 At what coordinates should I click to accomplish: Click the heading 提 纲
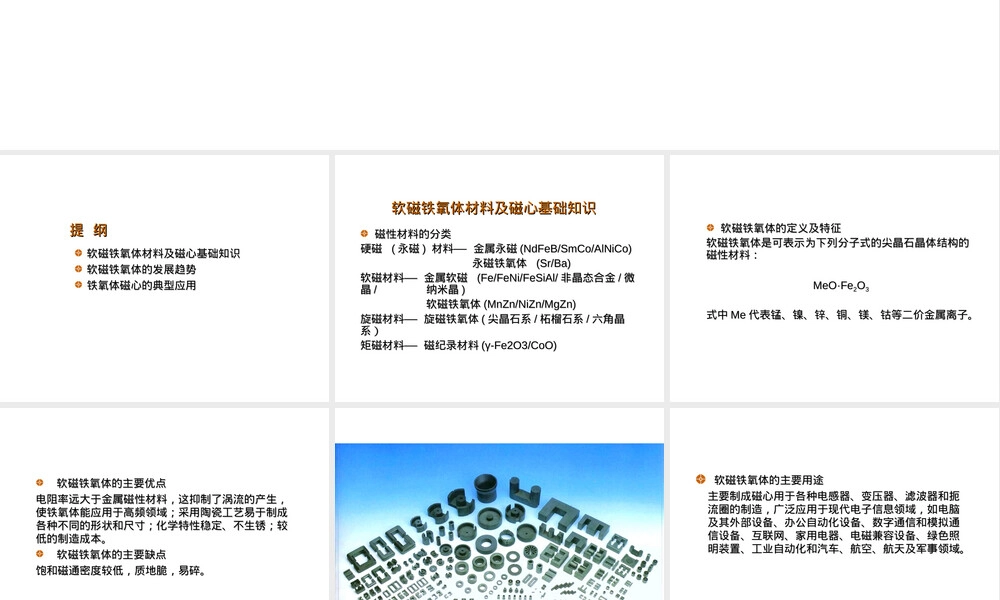[89, 230]
